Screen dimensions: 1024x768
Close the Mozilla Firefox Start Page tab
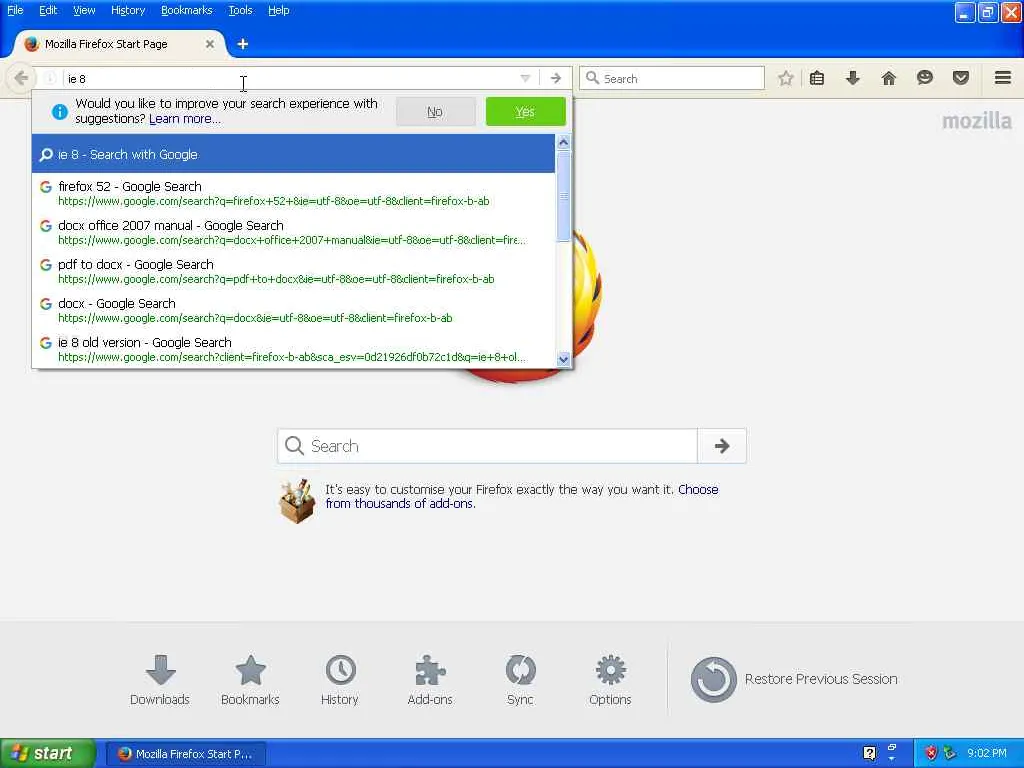coord(210,44)
